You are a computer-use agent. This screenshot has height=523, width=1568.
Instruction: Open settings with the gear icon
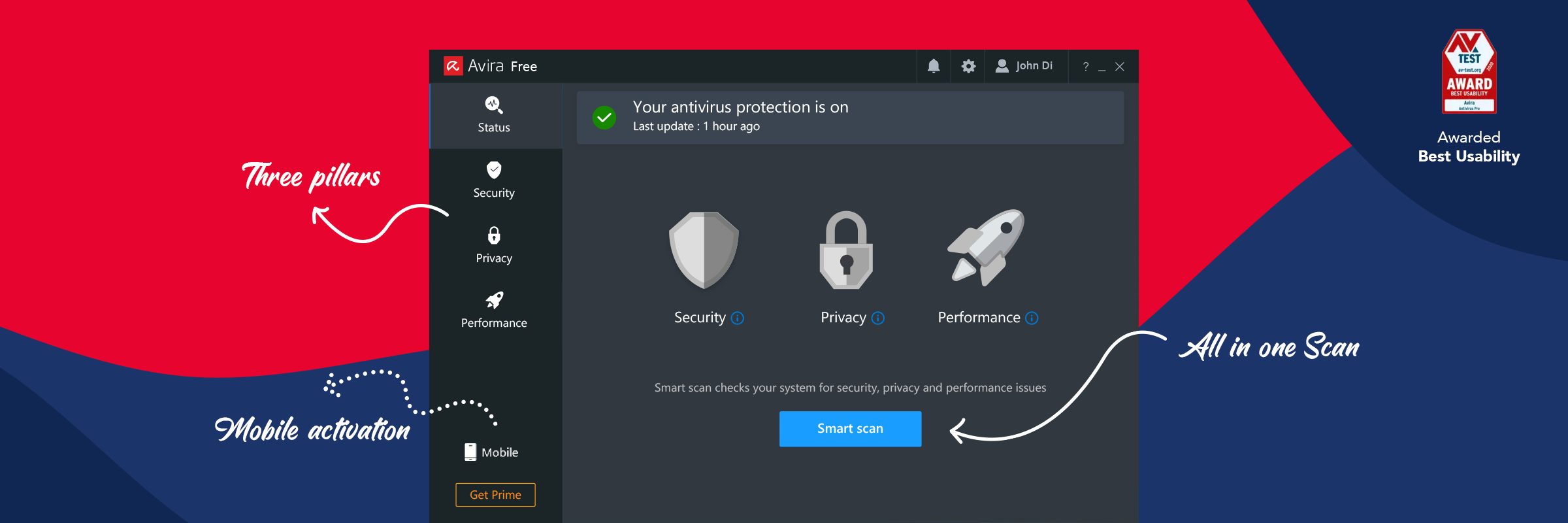pos(968,66)
